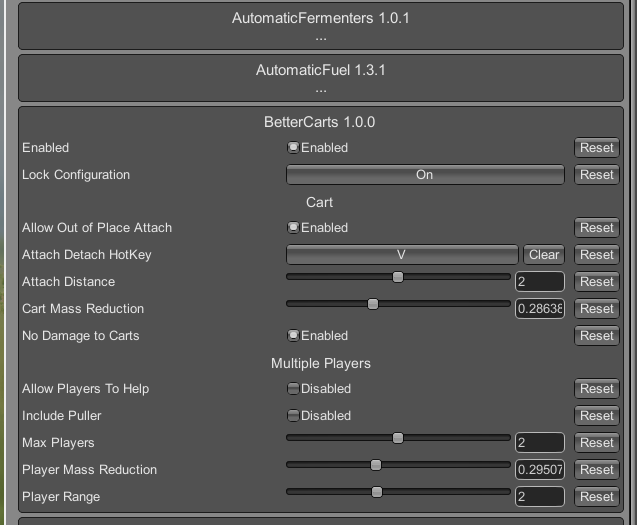Focus the Player Range value field
This screenshot has width=637, height=525.
tap(540, 497)
